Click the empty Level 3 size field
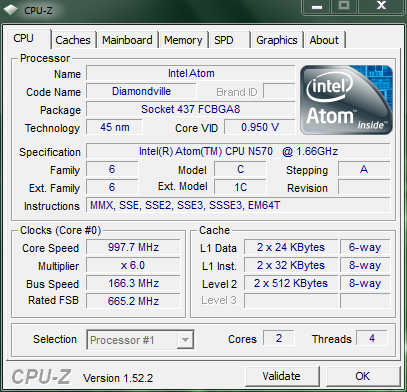The image size is (407, 392). (291, 301)
